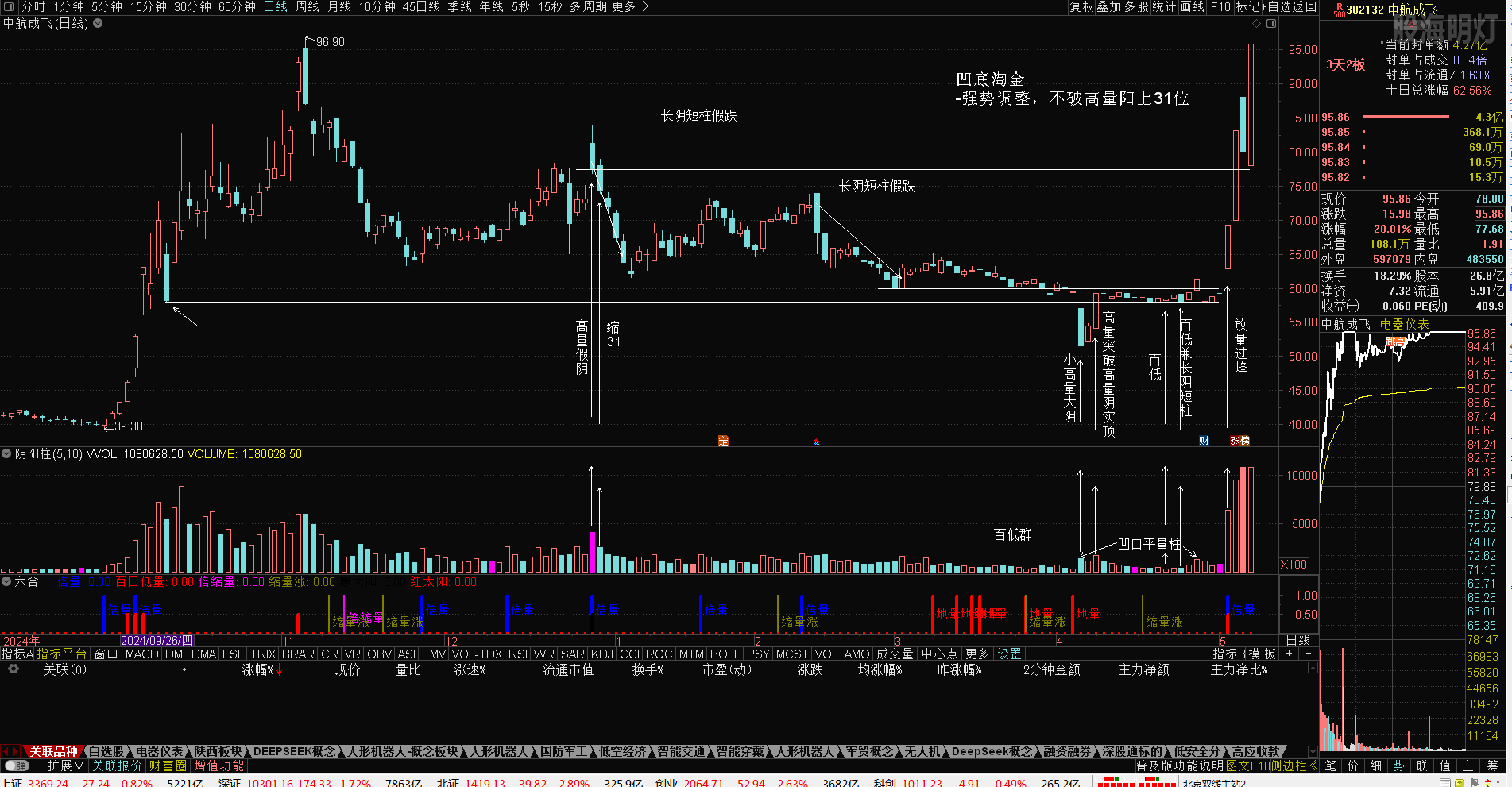Click the 财 marker below the chart
The image size is (1512, 787).
(1204, 441)
